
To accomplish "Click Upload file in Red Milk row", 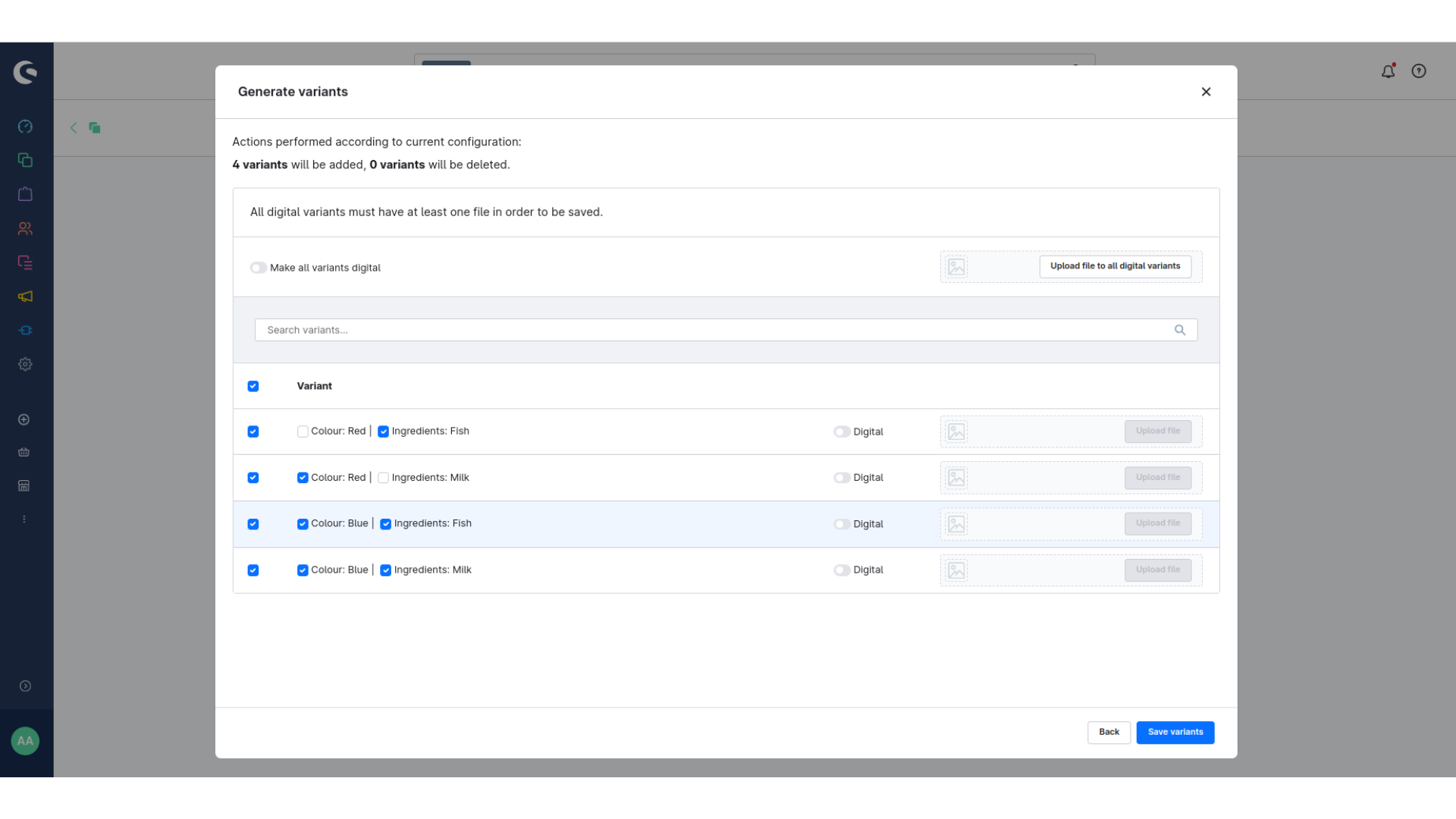I will (1157, 478).
